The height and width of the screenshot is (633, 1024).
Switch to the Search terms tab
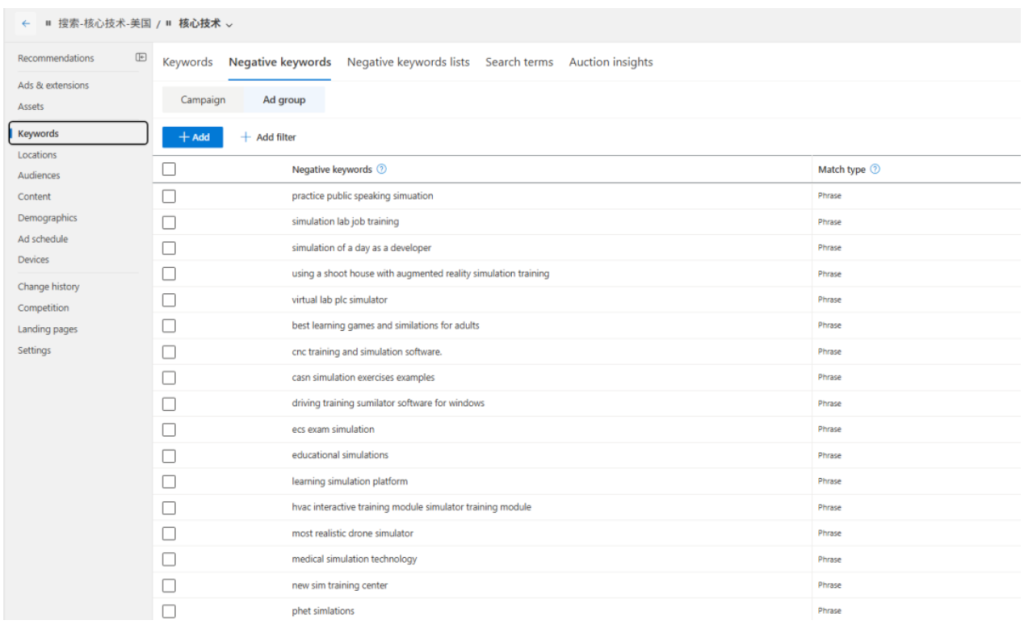(519, 62)
